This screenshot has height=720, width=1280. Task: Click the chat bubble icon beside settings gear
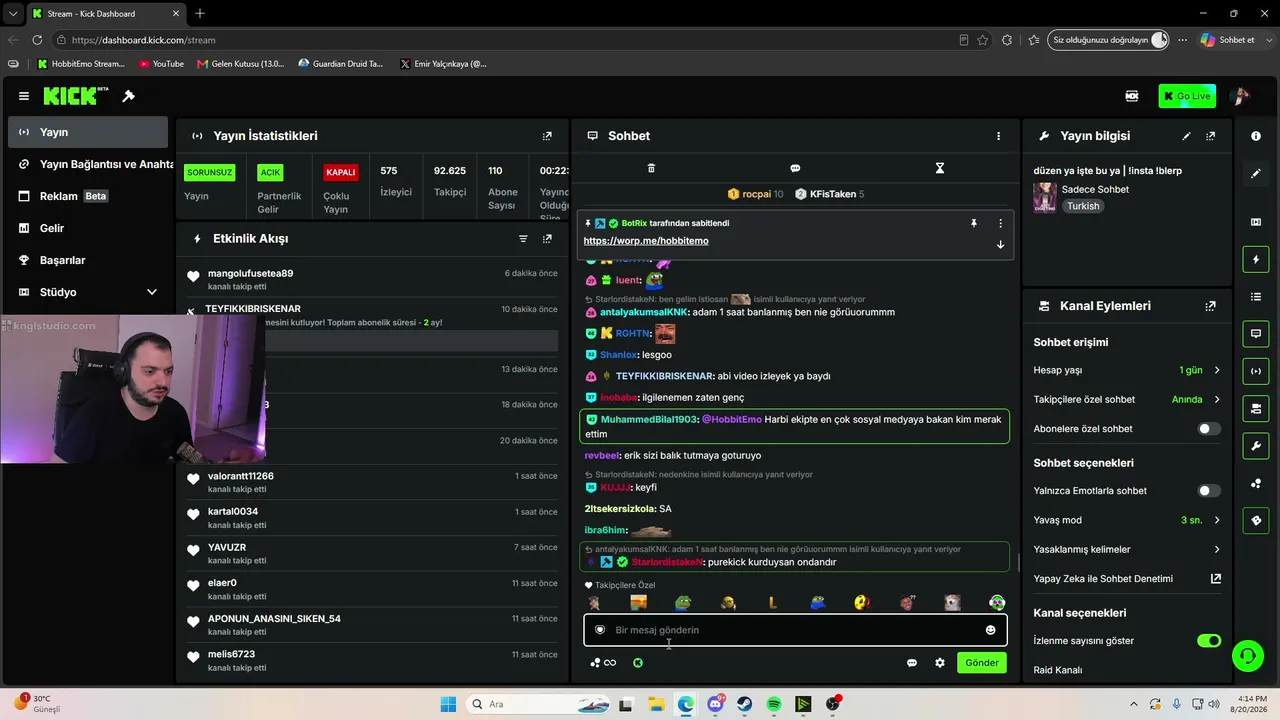pyautogui.click(x=912, y=663)
